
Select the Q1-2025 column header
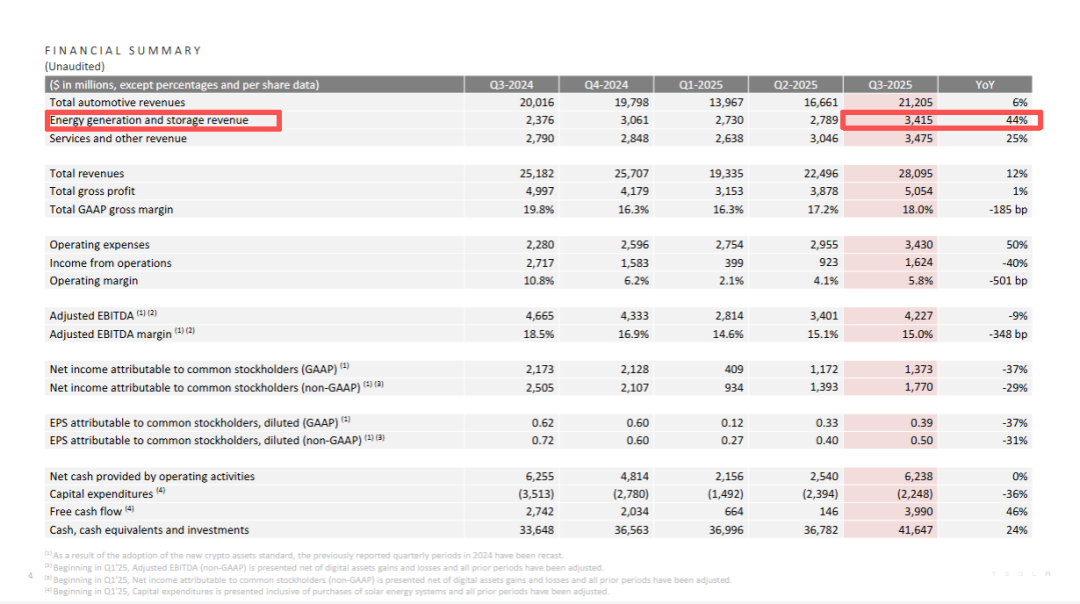(x=700, y=85)
